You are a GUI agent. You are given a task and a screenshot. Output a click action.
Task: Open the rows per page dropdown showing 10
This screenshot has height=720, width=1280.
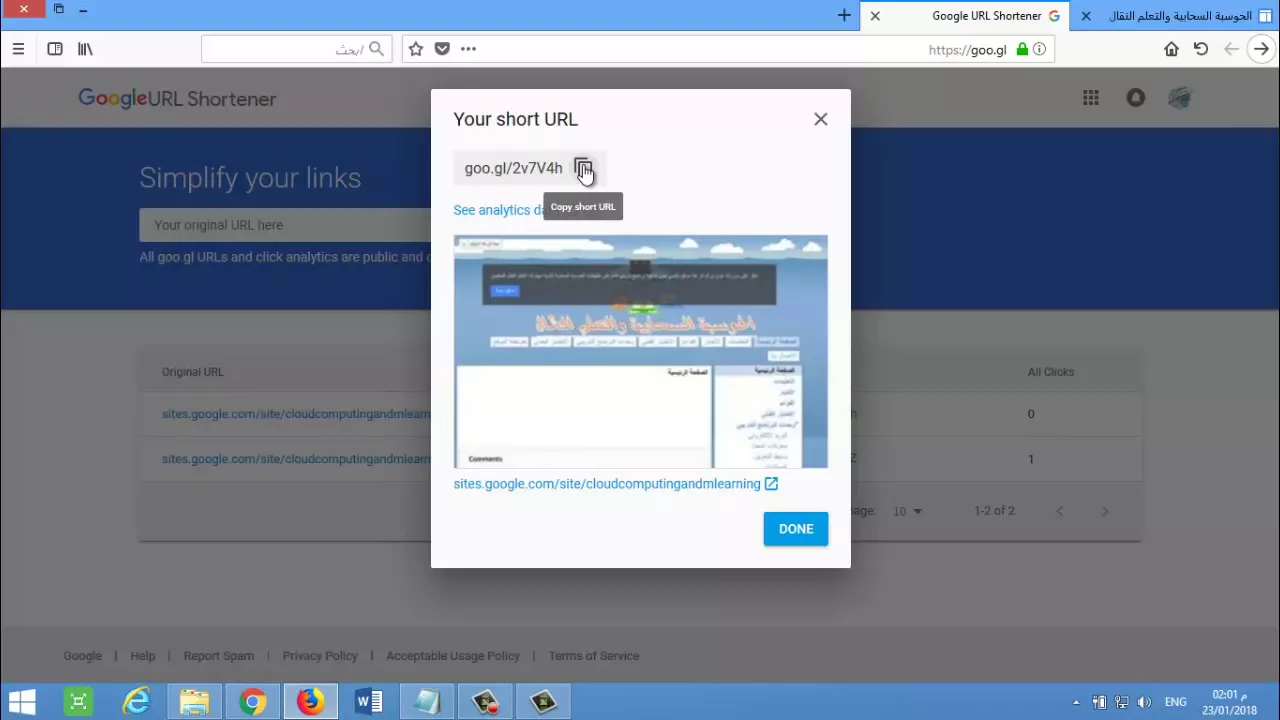(907, 511)
